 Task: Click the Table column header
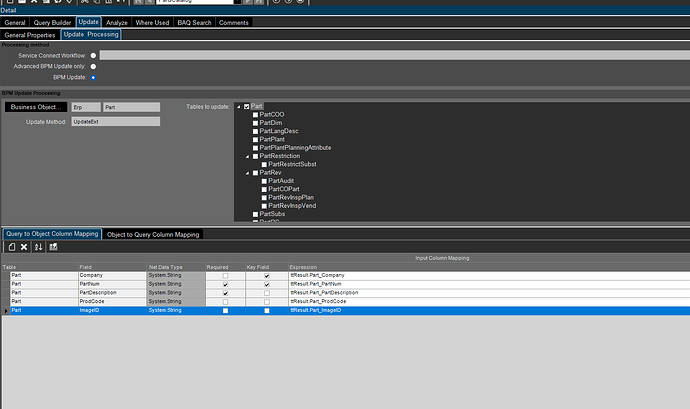coord(40,267)
